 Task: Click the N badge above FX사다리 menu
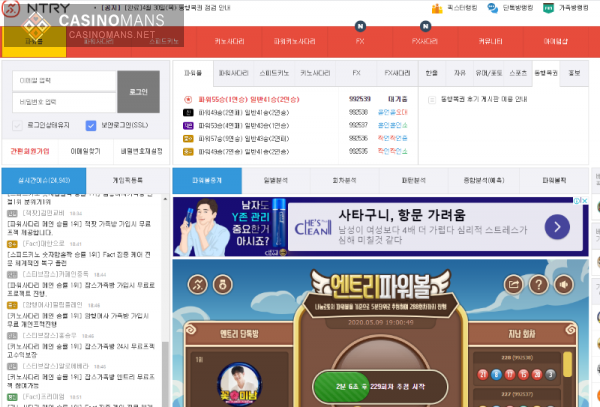click(x=426, y=26)
